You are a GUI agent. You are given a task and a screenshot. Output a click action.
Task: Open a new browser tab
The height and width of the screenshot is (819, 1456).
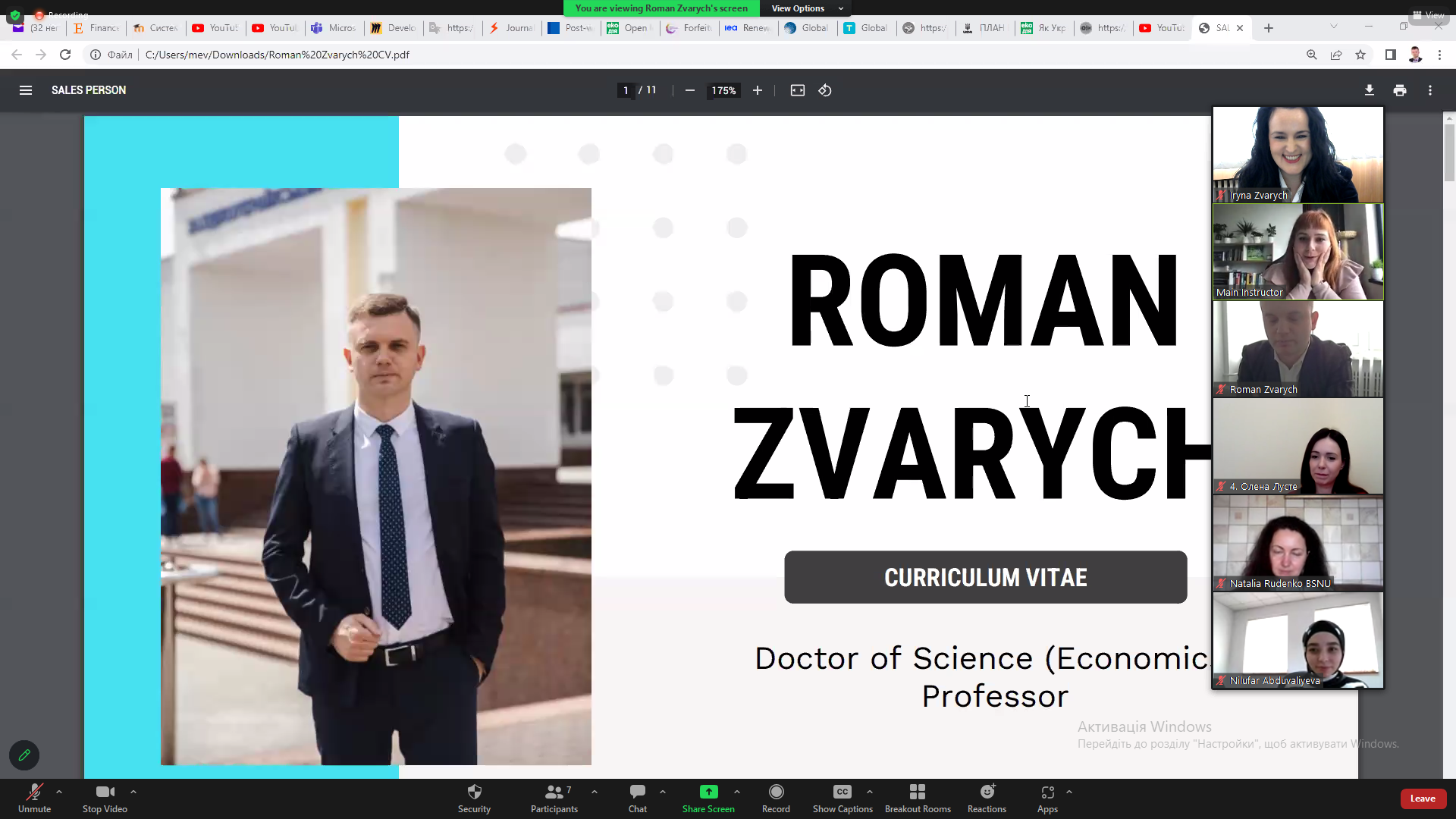tap(1269, 28)
